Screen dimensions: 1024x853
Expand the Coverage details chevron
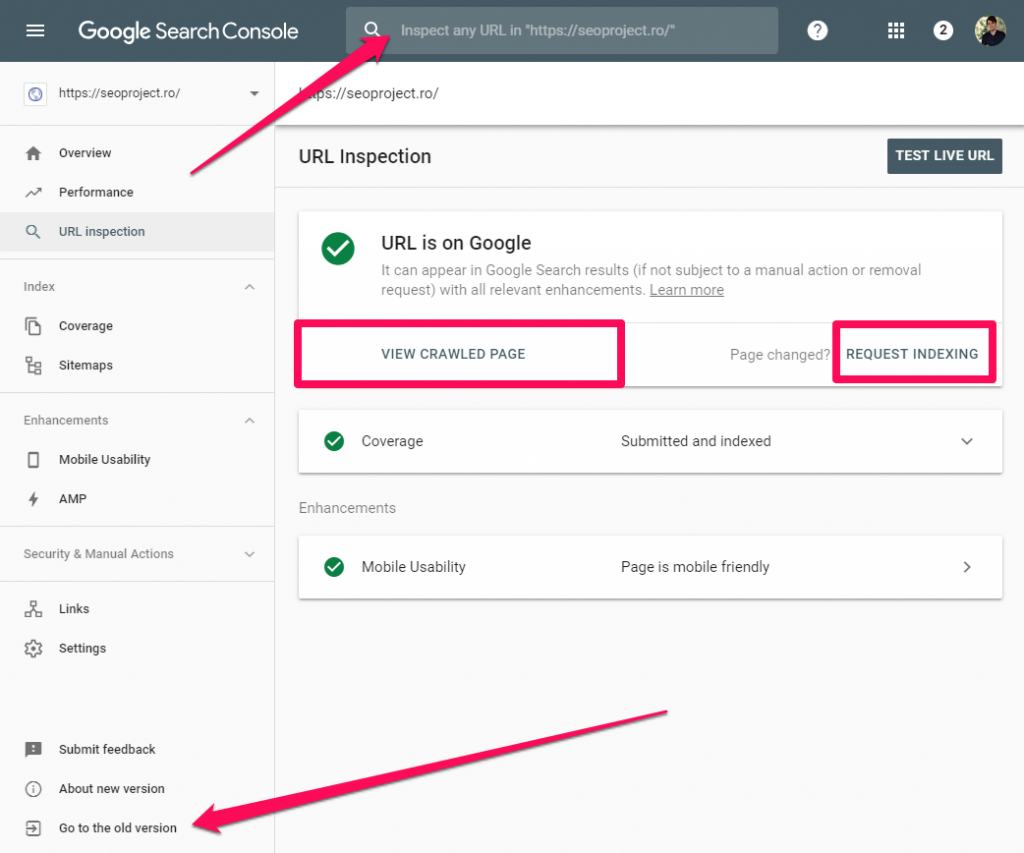click(x=967, y=441)
